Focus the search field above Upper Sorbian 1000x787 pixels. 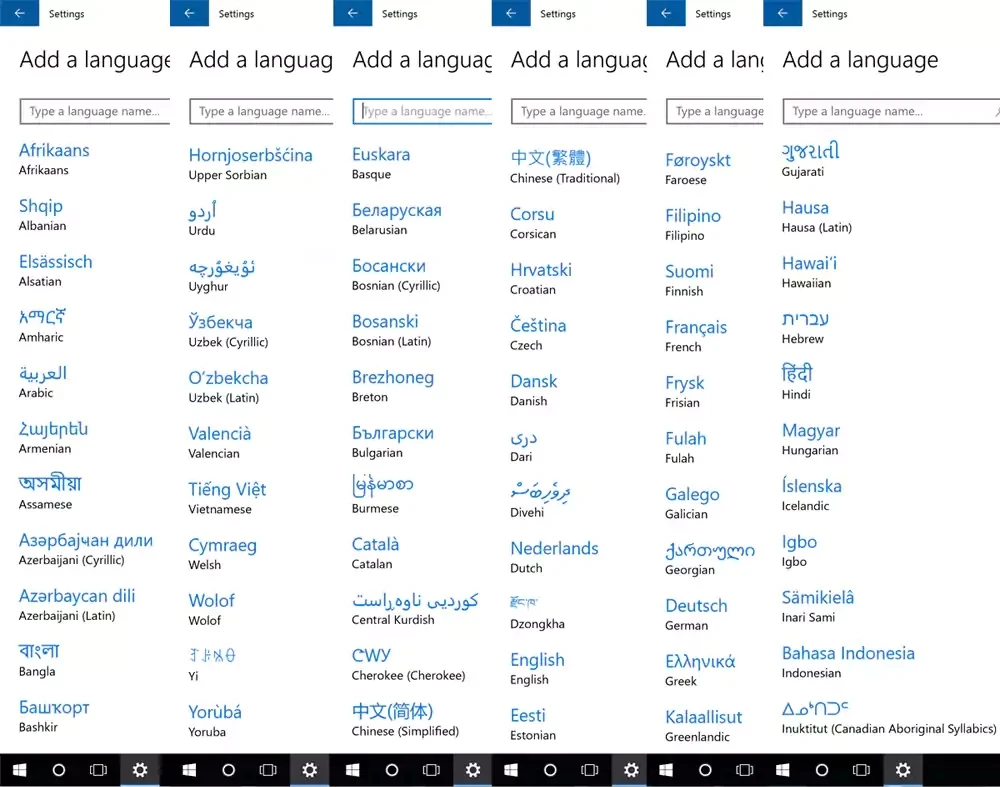[x=261, y=111]
